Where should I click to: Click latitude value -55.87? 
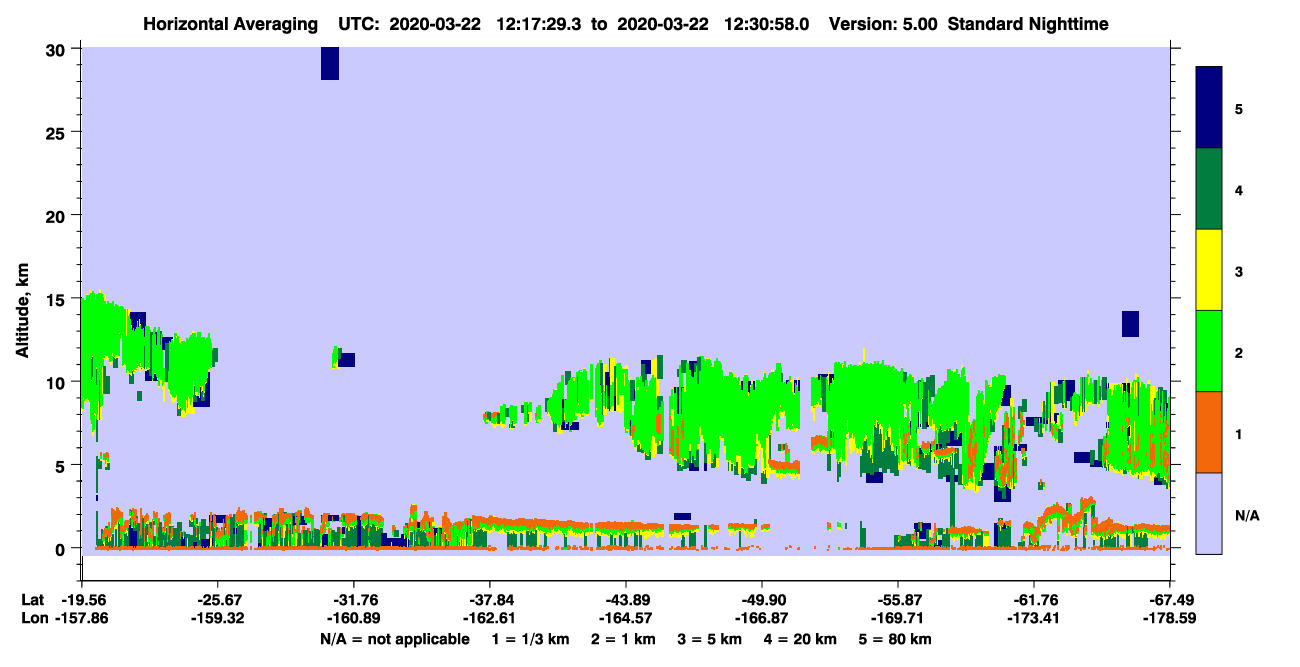(898, 600)
